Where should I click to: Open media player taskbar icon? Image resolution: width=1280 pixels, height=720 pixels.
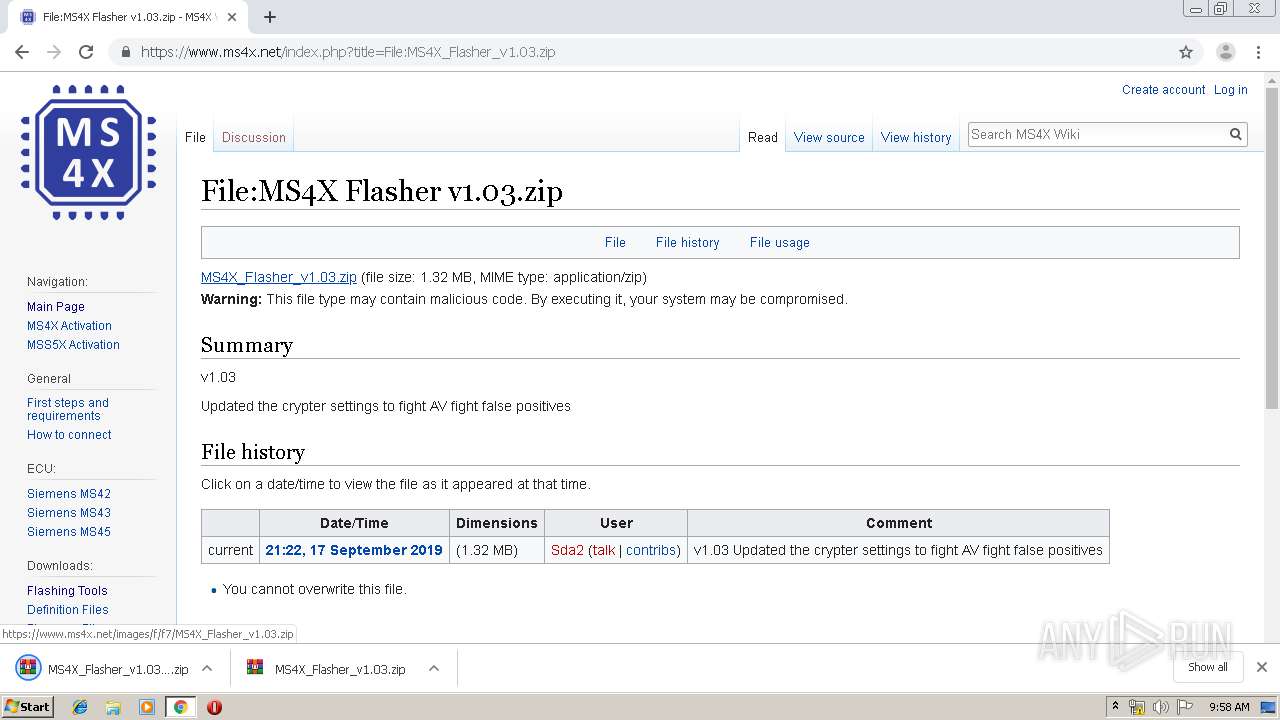point(147,707)
